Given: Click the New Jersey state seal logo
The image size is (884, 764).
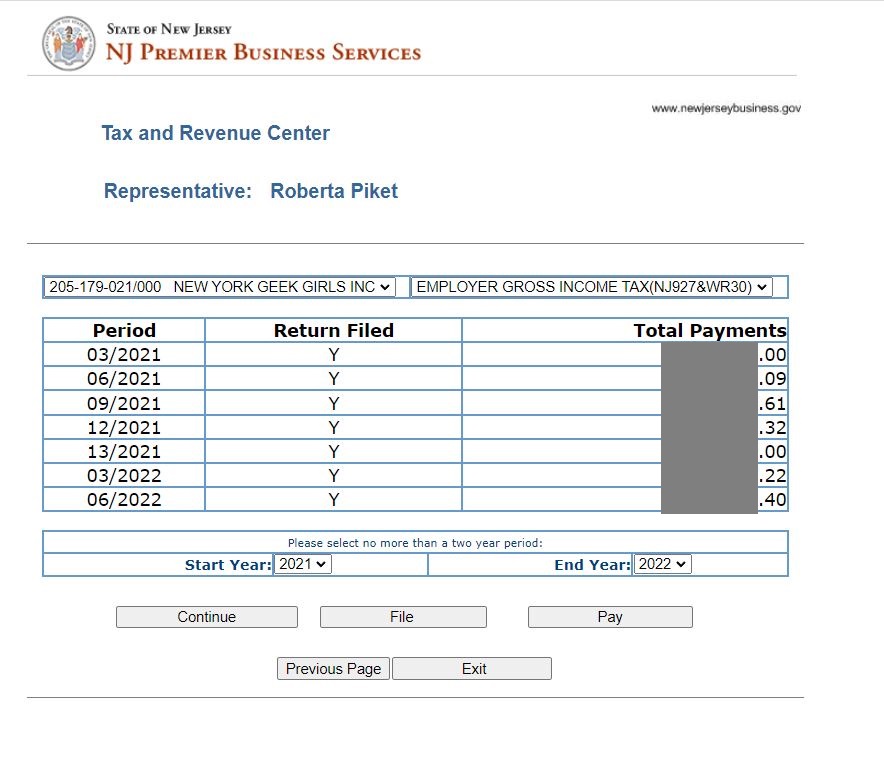Looking at the screenshot, I should (68, 44).
